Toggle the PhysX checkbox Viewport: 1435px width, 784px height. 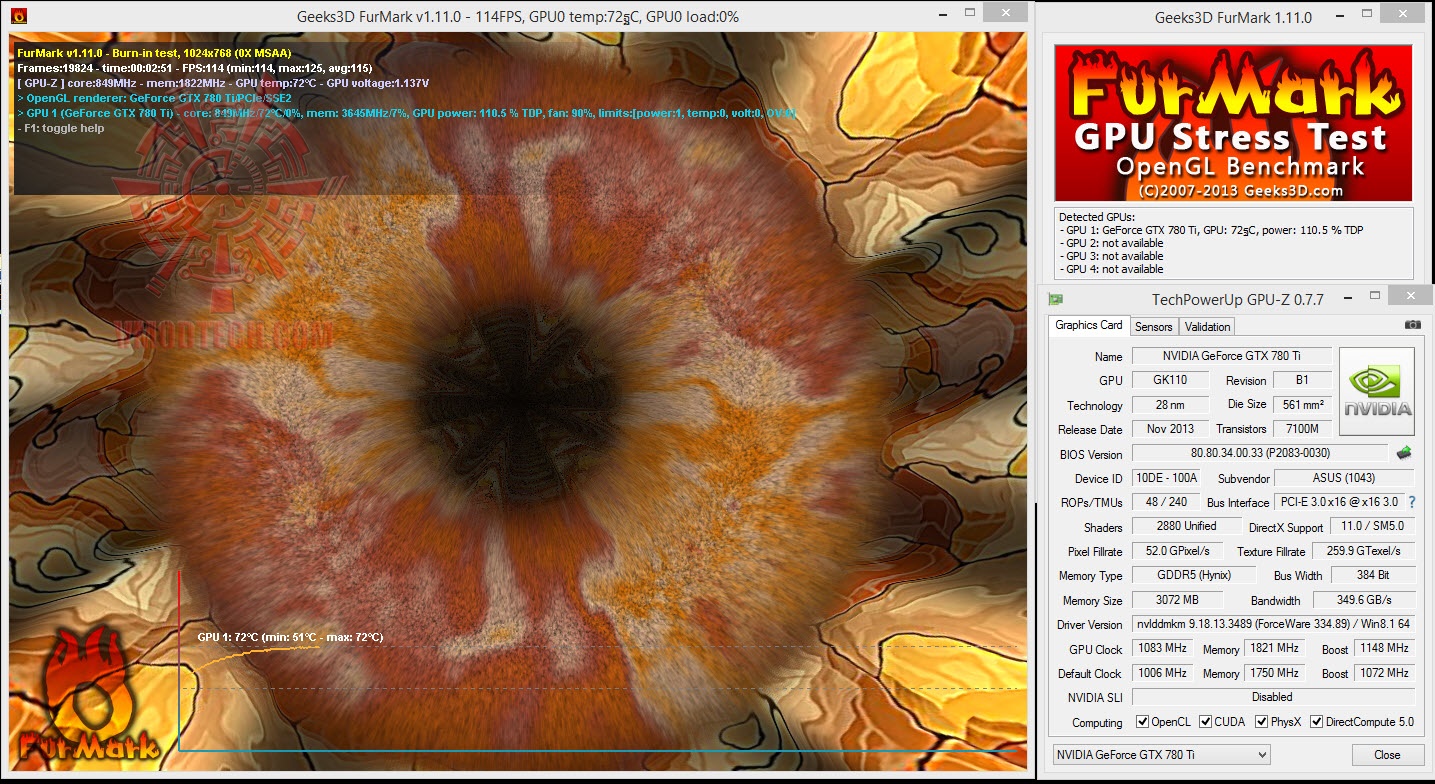point(1262,722)
